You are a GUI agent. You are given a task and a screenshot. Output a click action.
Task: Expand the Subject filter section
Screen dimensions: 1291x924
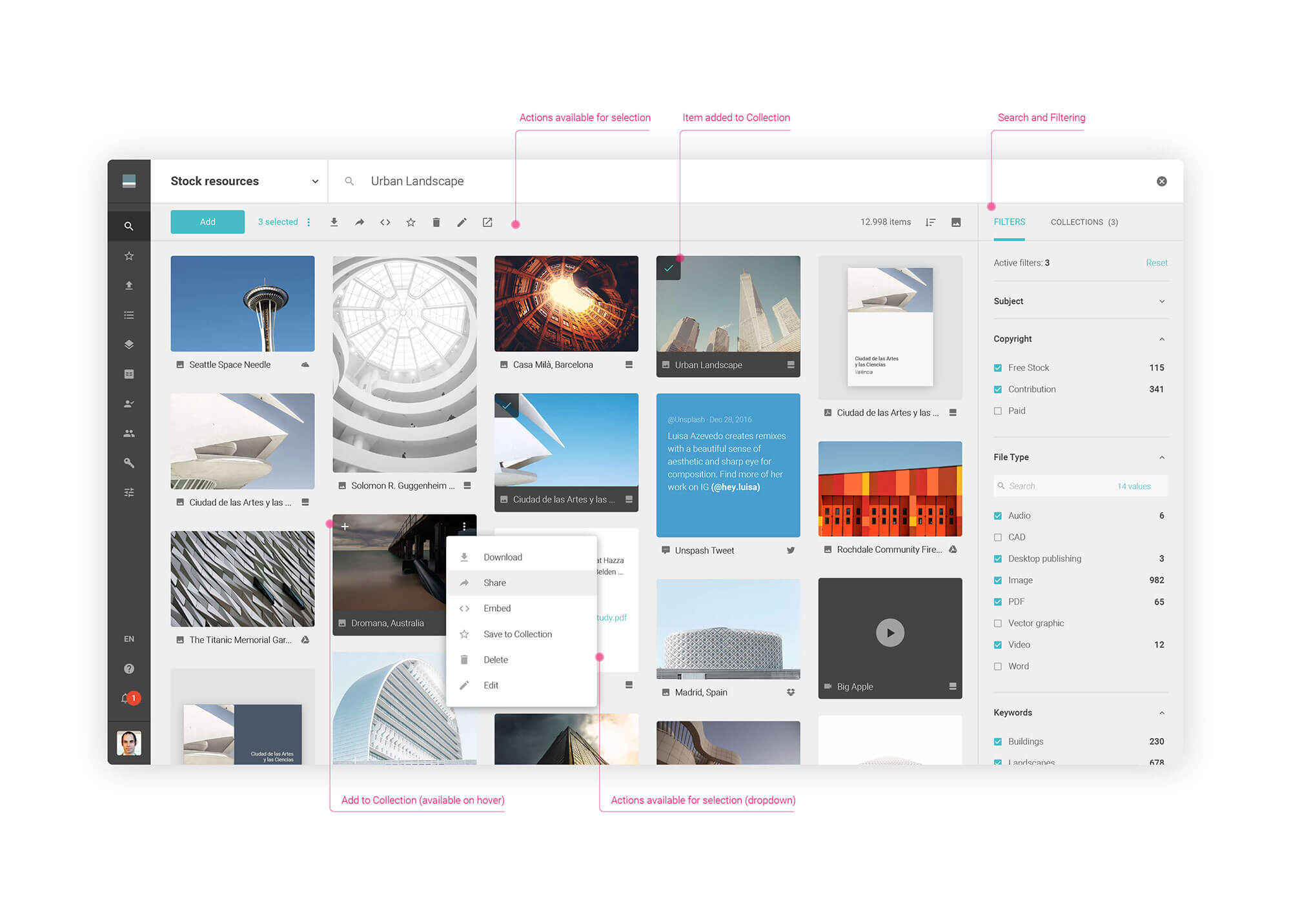pyautogui.click(x=1162, y=301)
